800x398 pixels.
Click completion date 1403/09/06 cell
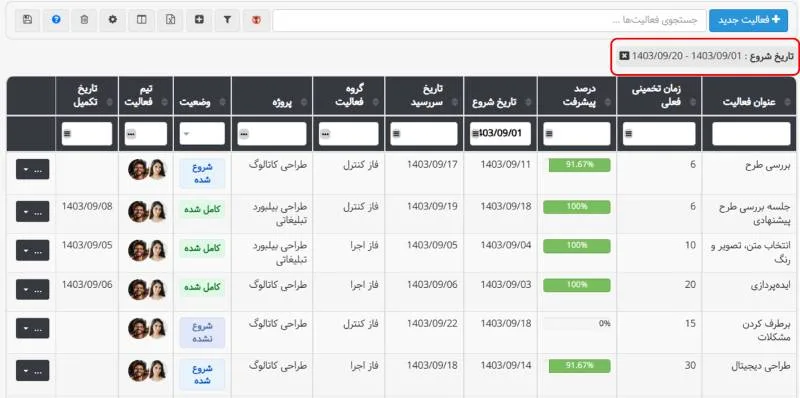(87, 285)
